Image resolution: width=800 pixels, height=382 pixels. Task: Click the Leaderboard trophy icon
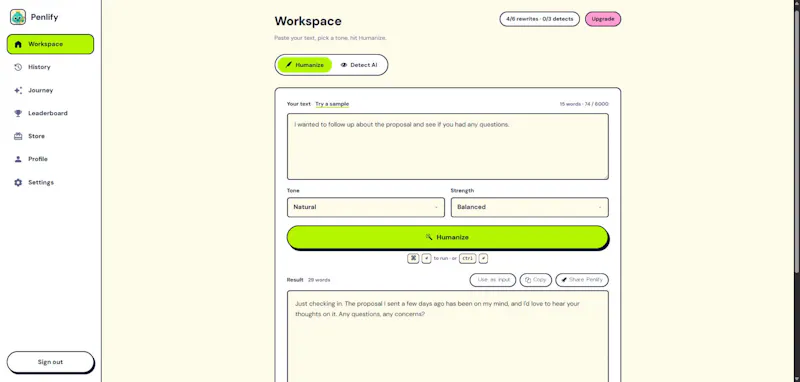coord(18,113)
